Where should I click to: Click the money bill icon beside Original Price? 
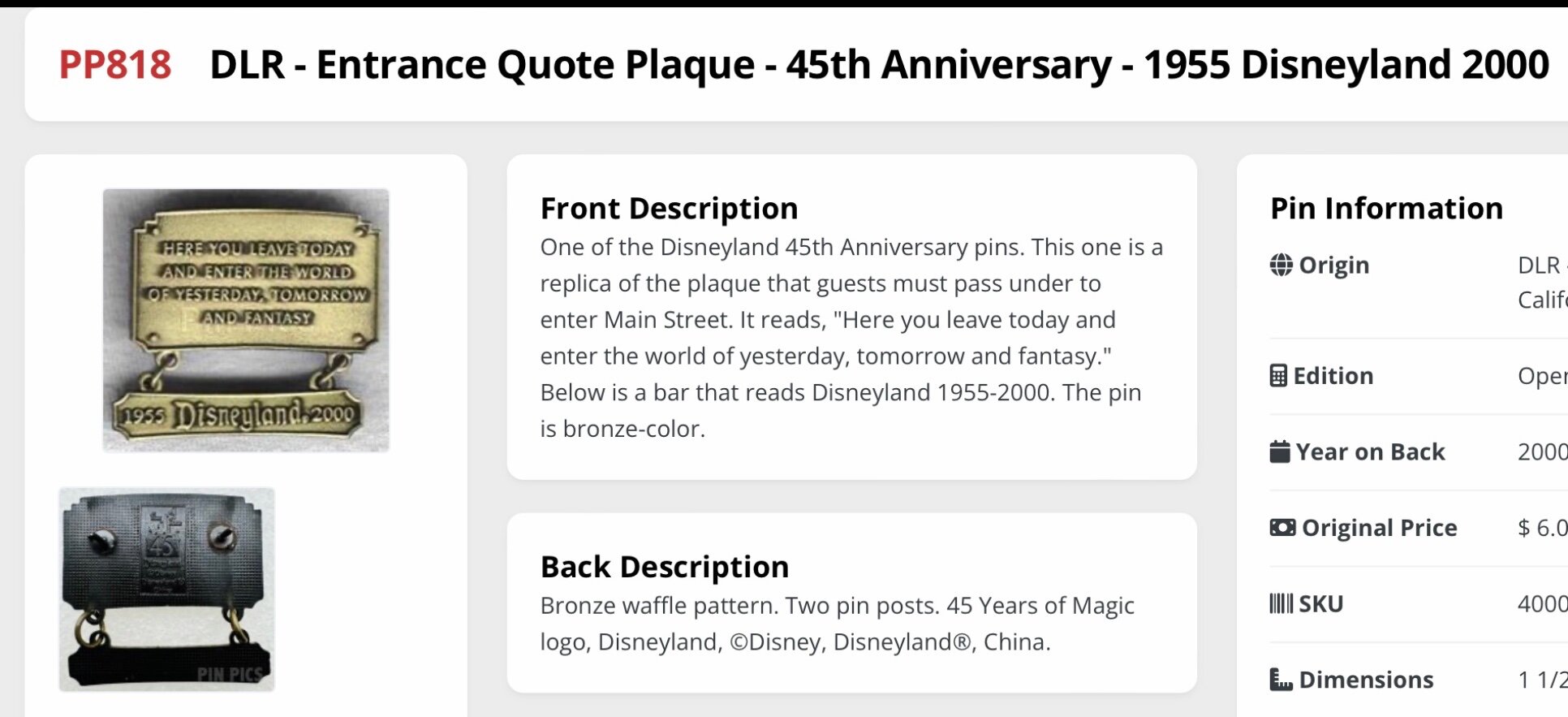click(x=1282, y=528)
